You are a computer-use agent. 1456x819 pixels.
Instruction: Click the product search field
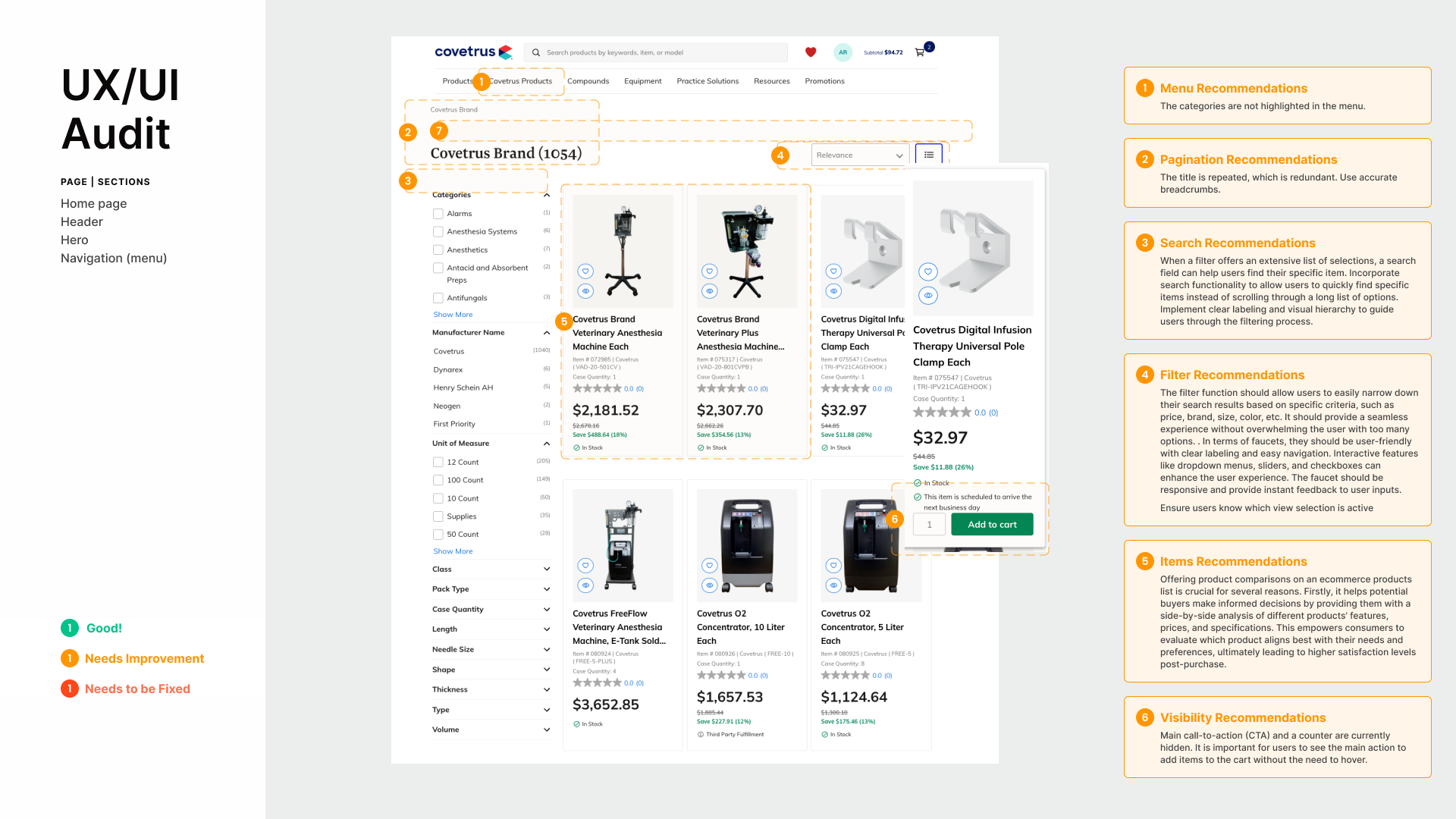656,52
